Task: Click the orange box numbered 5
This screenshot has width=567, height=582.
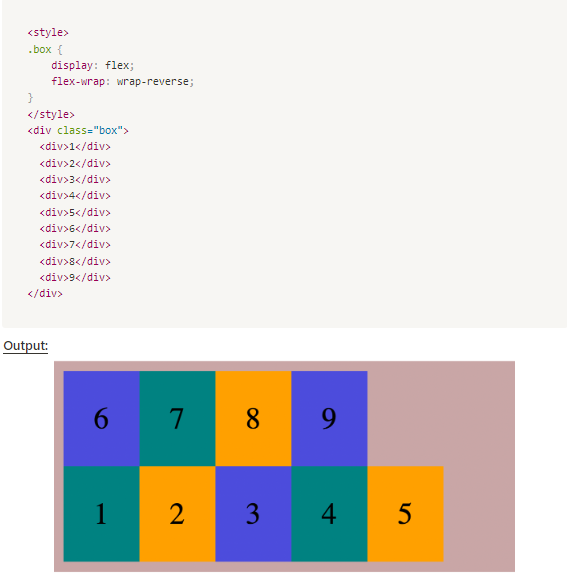Action: pyautogui.click(x=406, y=514)
